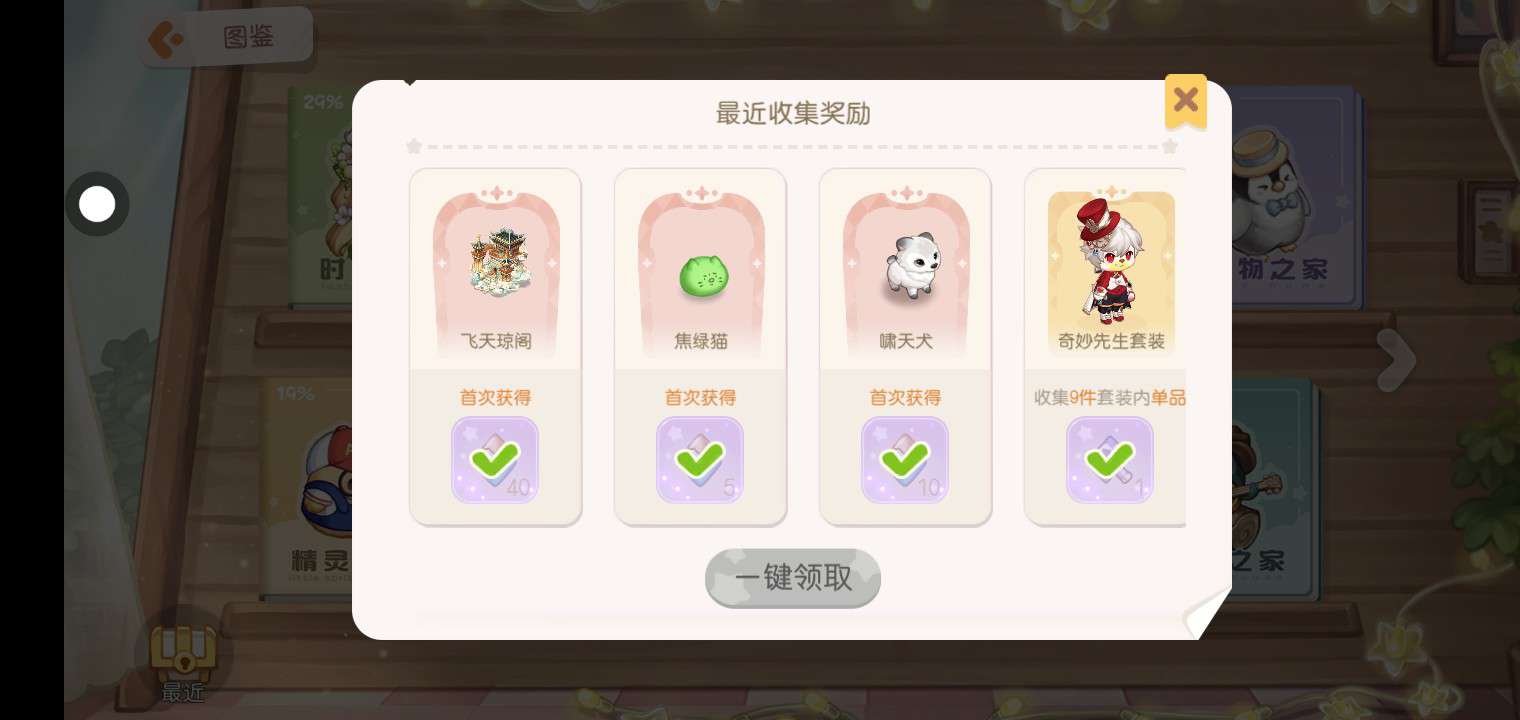Screen dimensions: 1520x720
Task: Tap the 飞天琼阁 building icon
Action: pyautogui.click(x=496, y=262)
